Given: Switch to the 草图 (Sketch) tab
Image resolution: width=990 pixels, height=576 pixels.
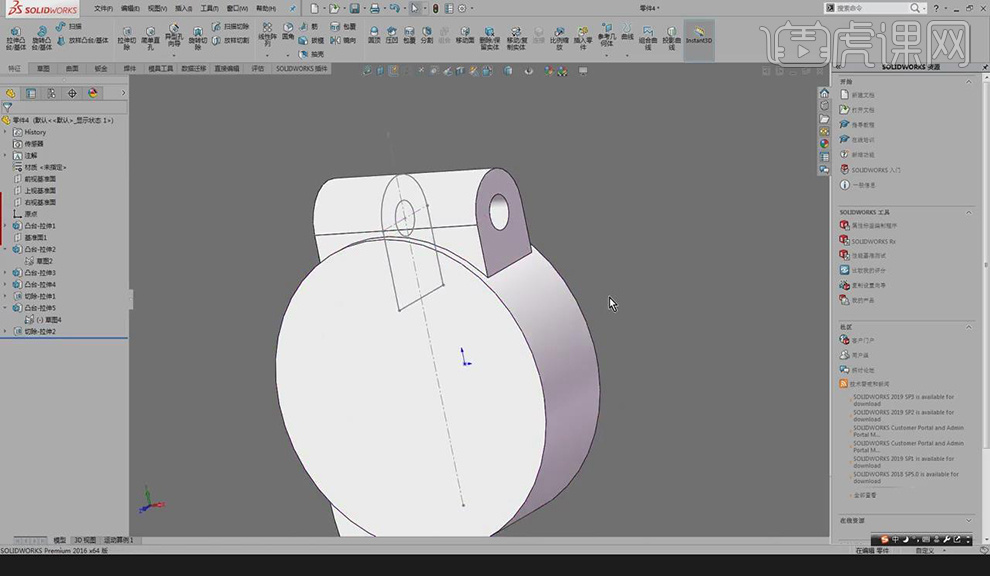Looking at the screenshot, I should pyautogui.click(x=43, y=69).
